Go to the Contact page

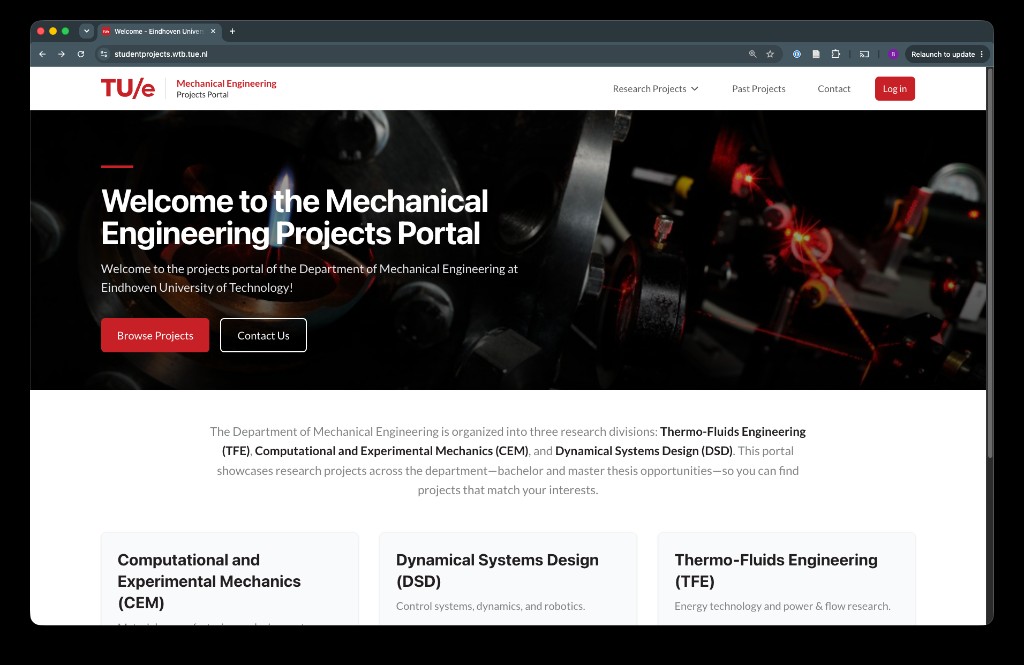(x=833, y=89)
